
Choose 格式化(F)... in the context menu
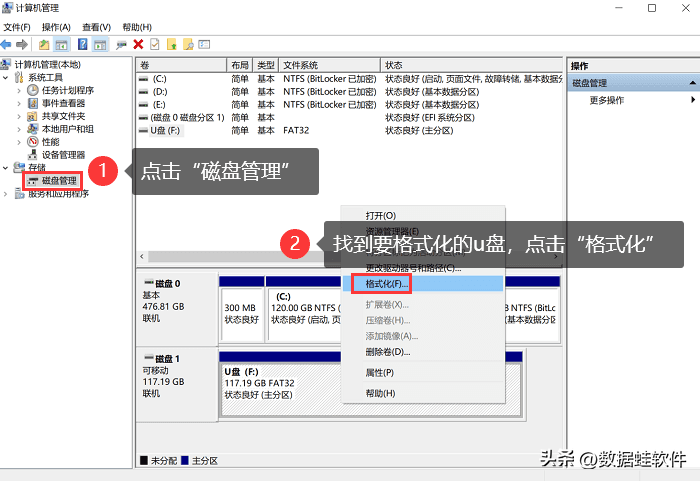(423, 284)
